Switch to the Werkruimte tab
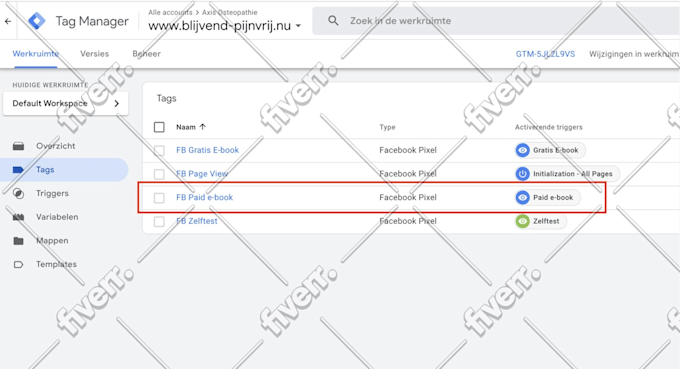680x369 pixels. point(36,54)
